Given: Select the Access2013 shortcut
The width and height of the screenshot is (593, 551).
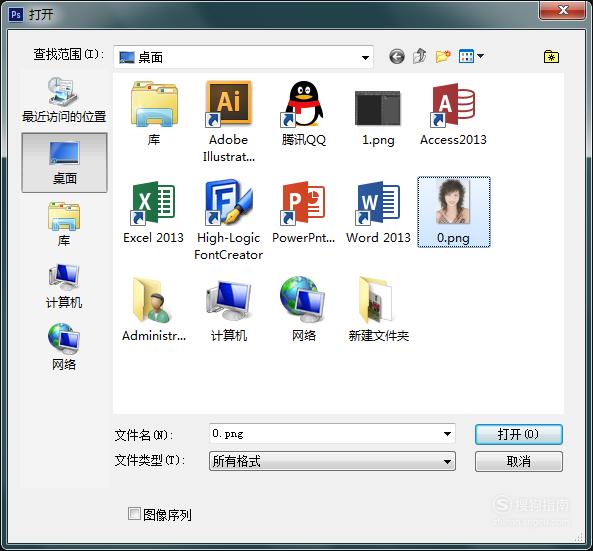Looking at the screenshot, I should (453, 114).
